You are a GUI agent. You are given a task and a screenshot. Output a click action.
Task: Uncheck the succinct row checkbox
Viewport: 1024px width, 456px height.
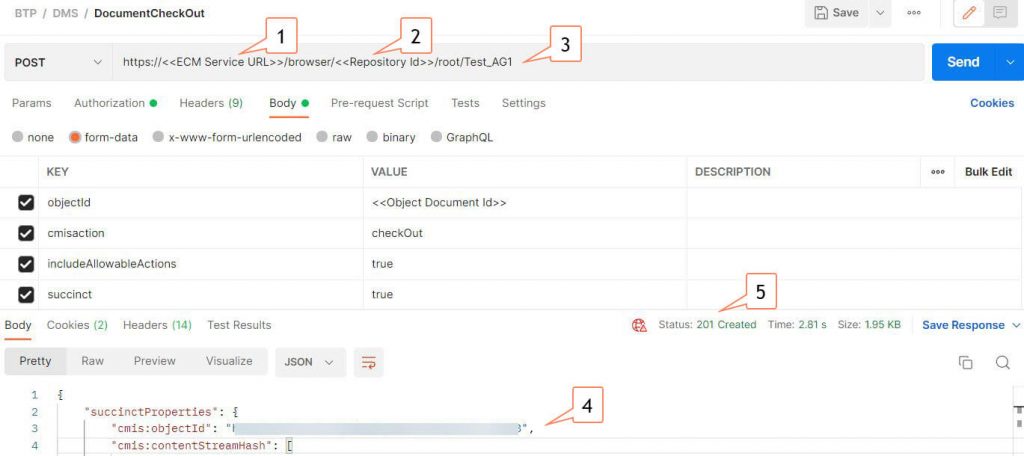25,295
